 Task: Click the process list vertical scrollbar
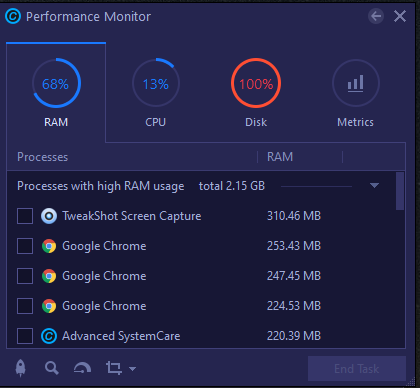(x=400, y=191)
